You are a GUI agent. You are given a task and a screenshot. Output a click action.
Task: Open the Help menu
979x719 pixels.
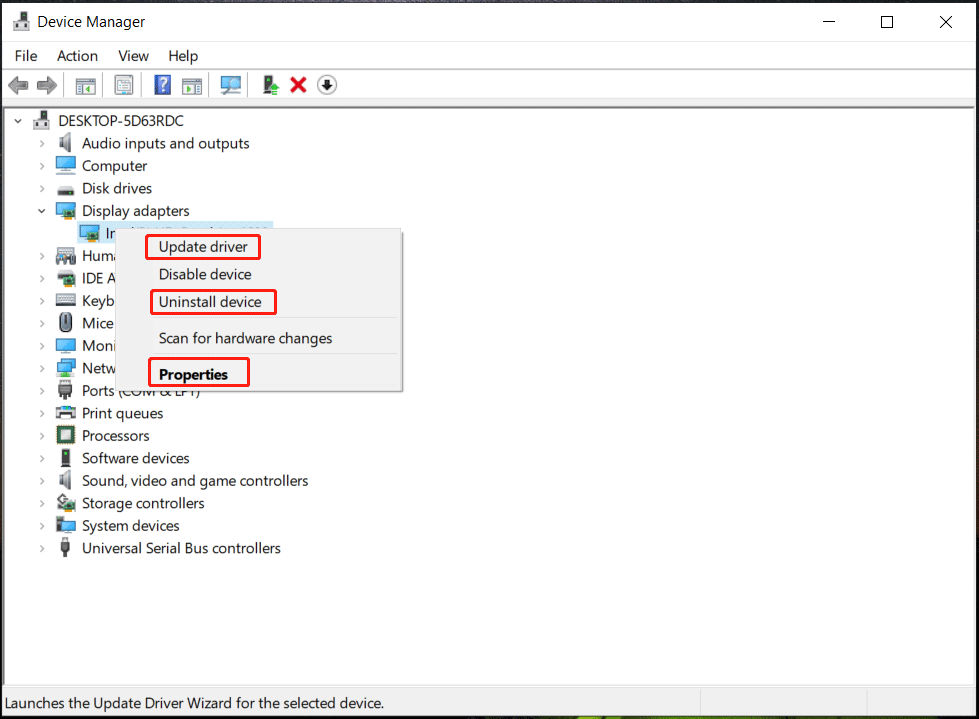pos(183,56)
